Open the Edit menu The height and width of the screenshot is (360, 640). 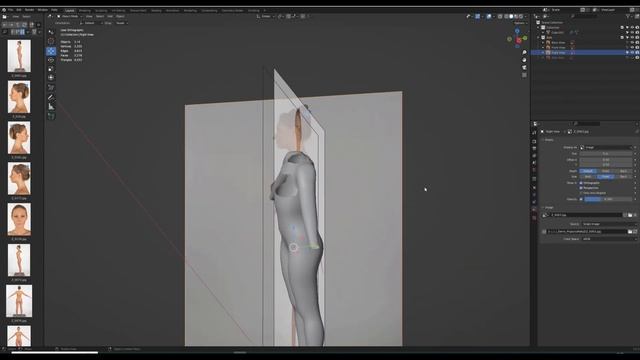tap(19, 10)
